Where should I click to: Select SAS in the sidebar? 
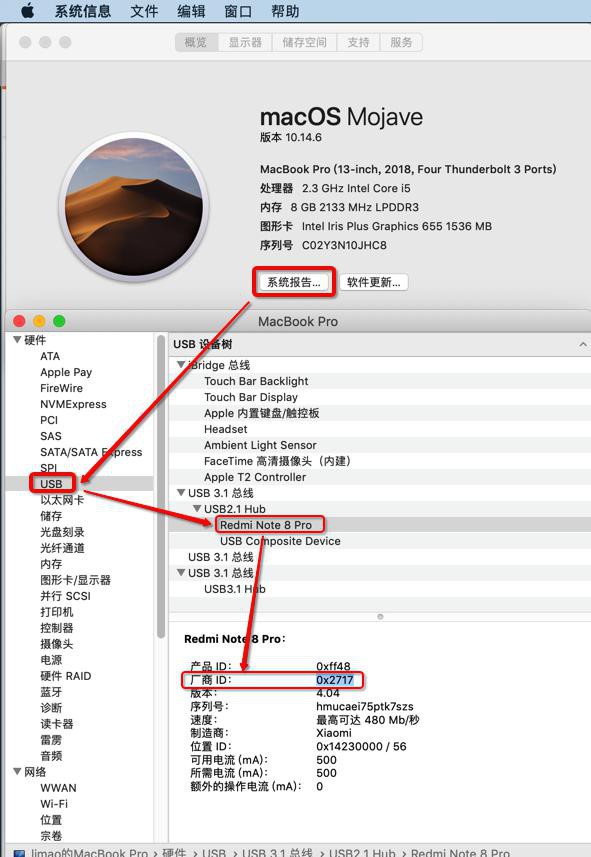click(50, 436)
